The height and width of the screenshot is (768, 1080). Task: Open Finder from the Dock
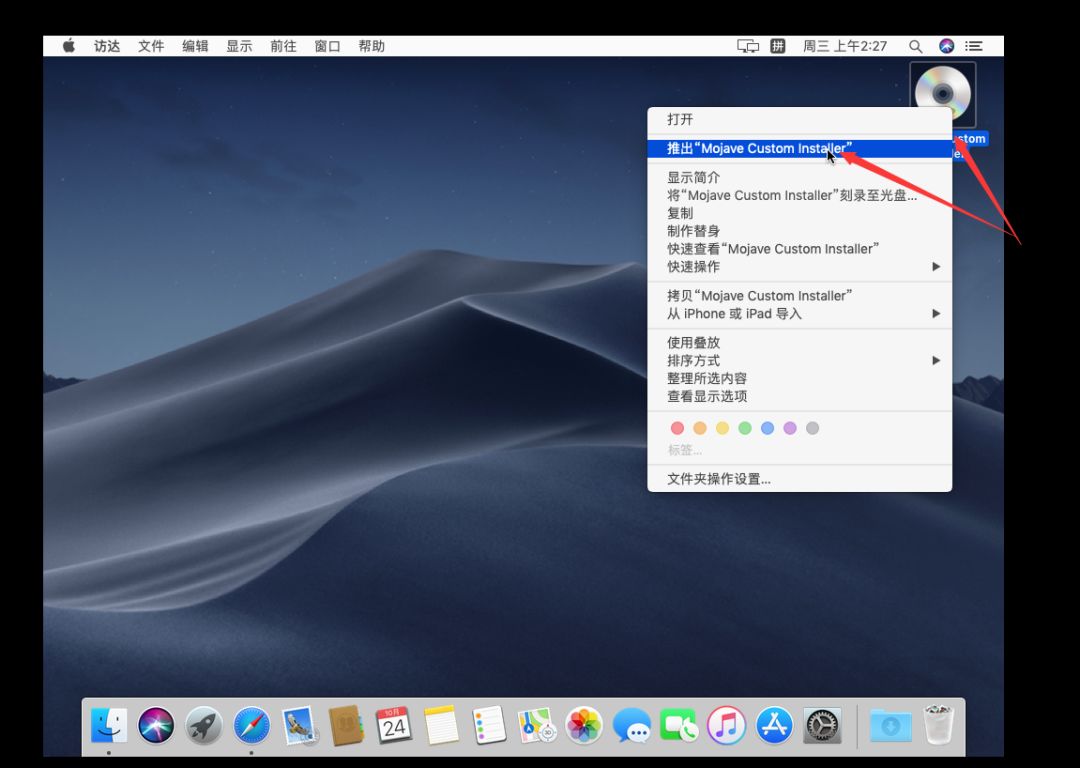[109, 725]
